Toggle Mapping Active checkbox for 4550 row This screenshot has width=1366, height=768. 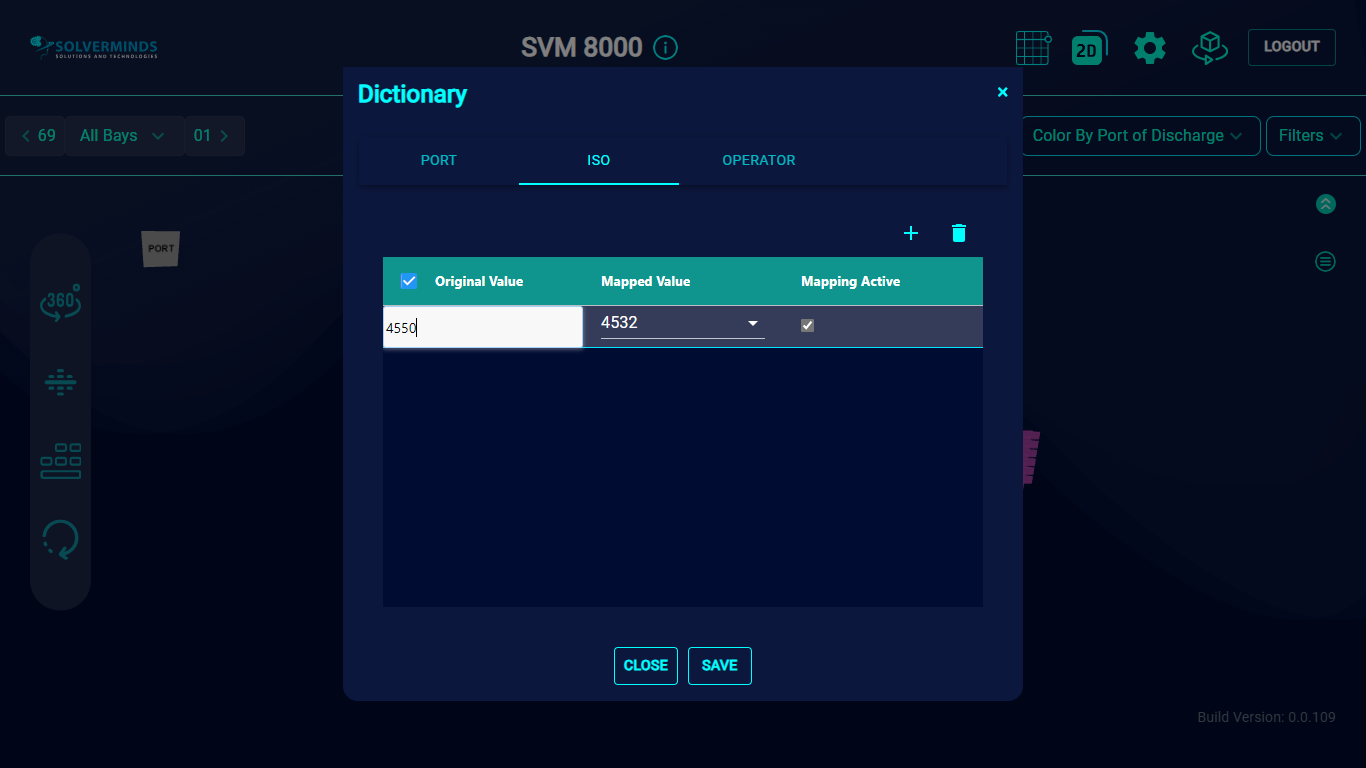pyautogui.click(x=808, y=325)
